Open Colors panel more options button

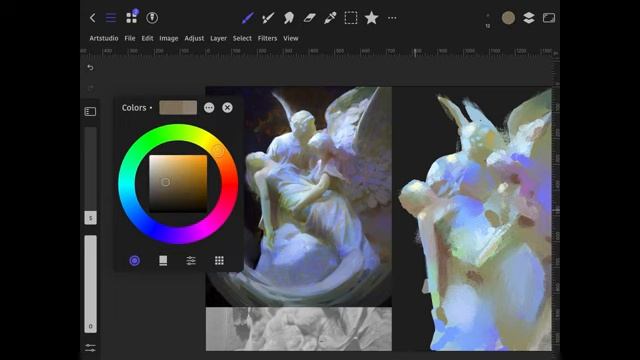[x=209, y=108]
